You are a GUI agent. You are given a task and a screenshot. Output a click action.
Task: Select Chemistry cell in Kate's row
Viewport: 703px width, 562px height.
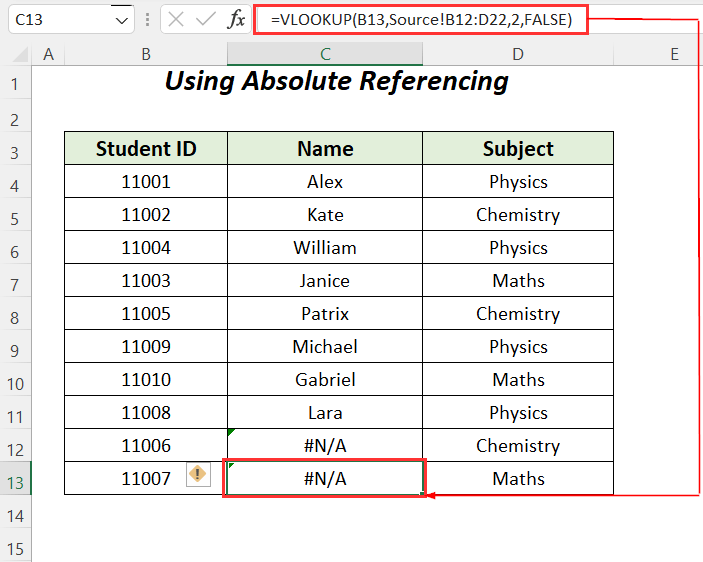(518, 215)
